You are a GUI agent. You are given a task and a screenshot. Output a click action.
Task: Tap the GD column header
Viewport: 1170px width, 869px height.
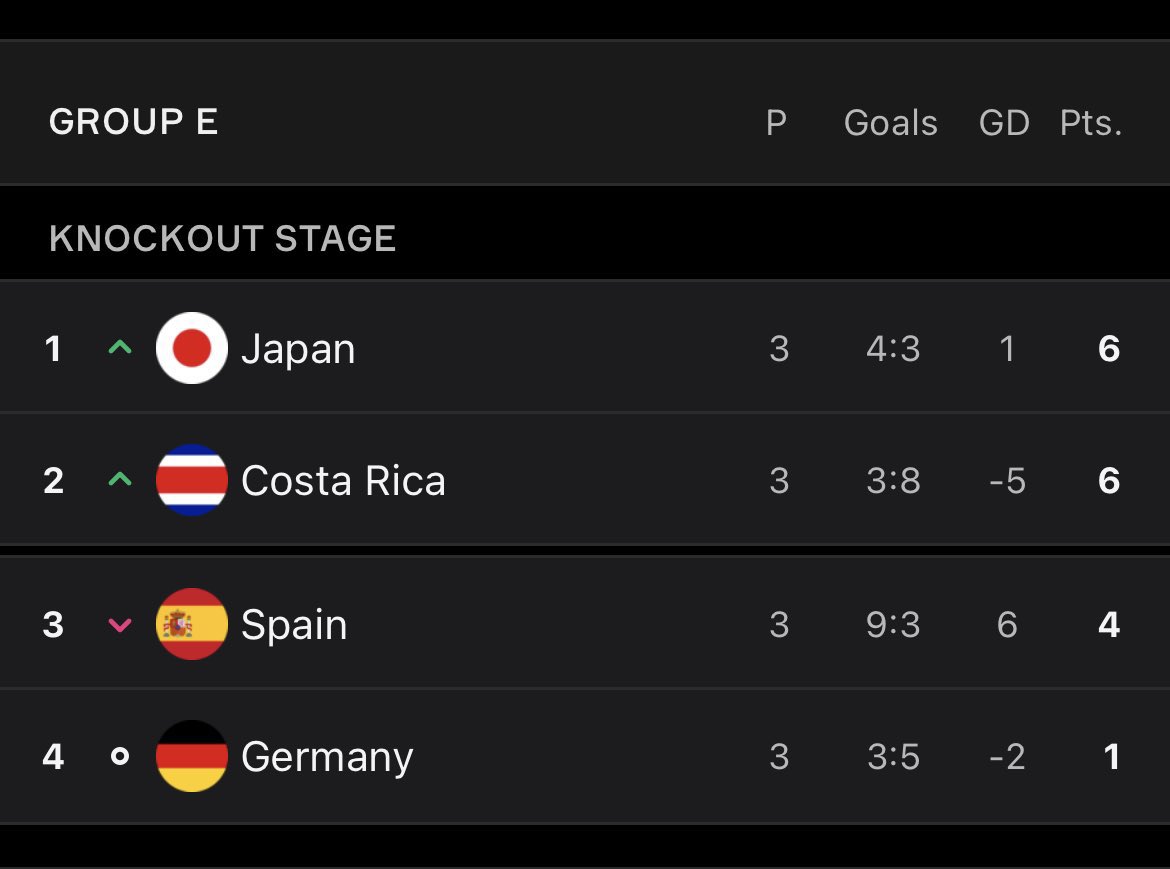(1004, 123)
